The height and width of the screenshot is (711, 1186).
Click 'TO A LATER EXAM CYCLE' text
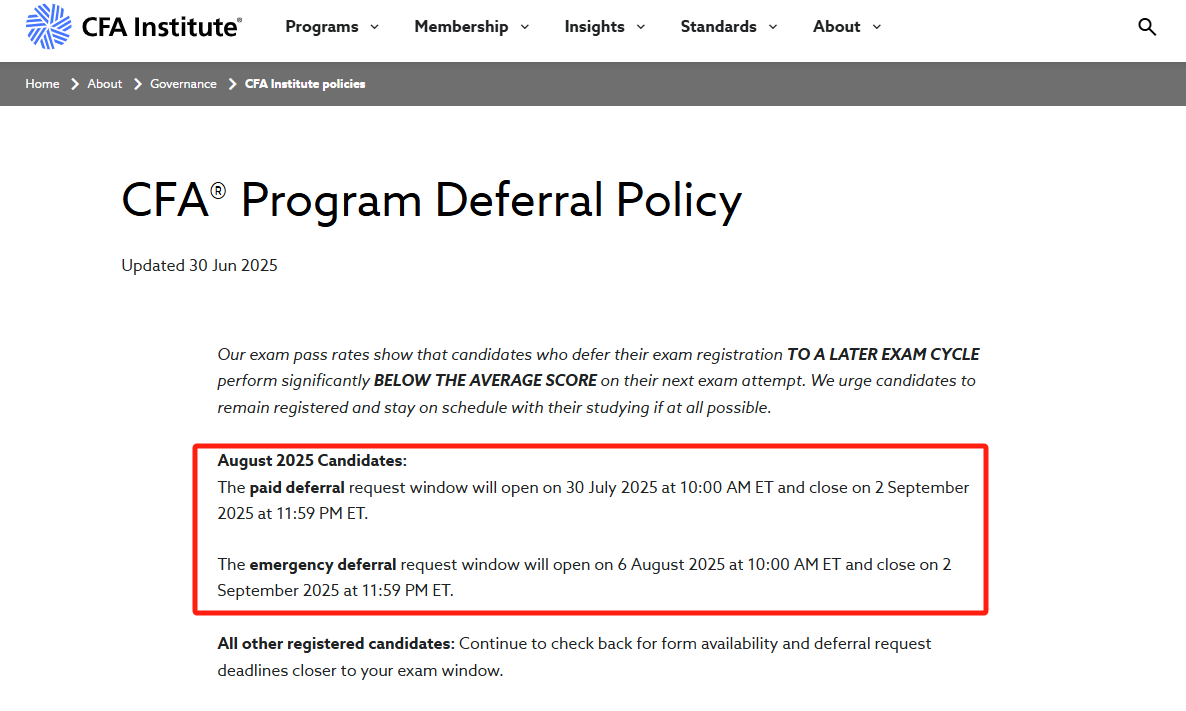click(x=883, y=355)
